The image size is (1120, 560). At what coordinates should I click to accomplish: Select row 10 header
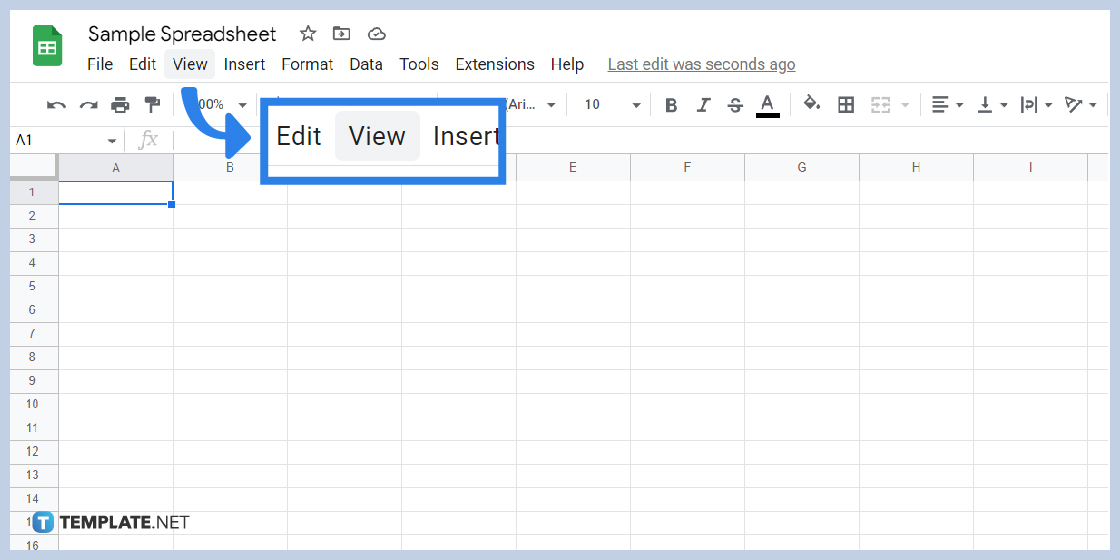[x=34, y=404]
